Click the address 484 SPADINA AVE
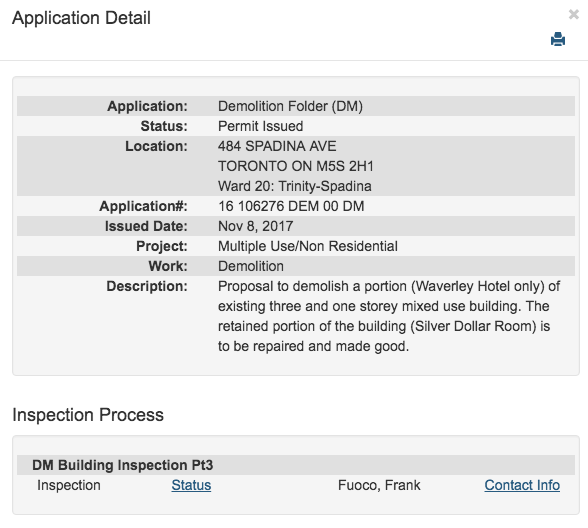The image size is (588, 528). point(277,146)
